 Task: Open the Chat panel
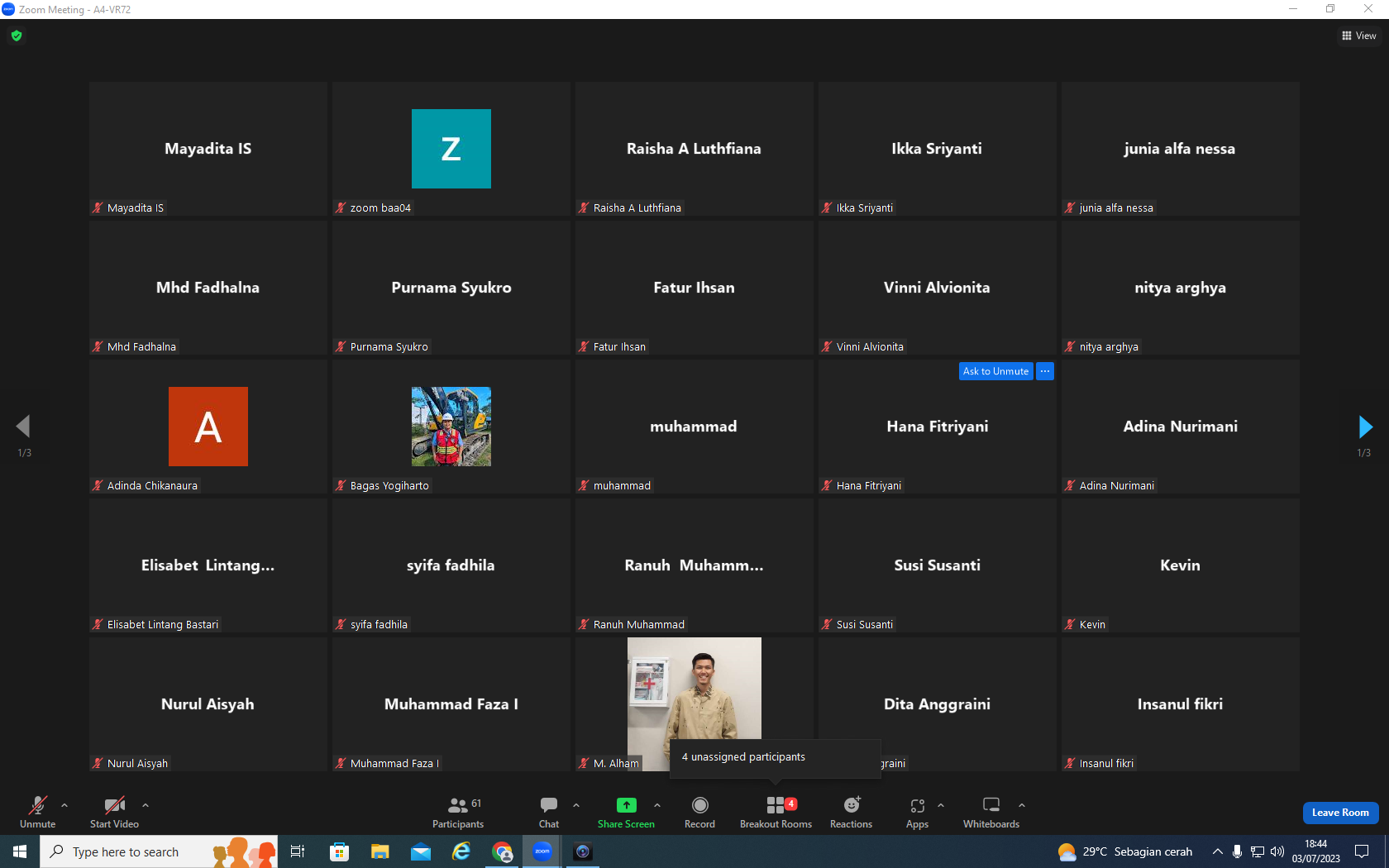(x=549, y=813)
